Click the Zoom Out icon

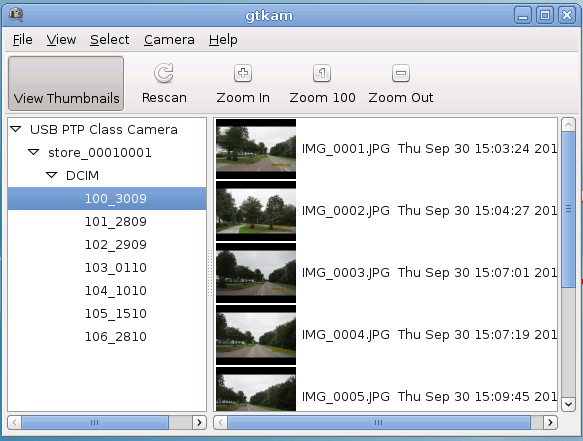pyautogui.click(x=401, y=73)
